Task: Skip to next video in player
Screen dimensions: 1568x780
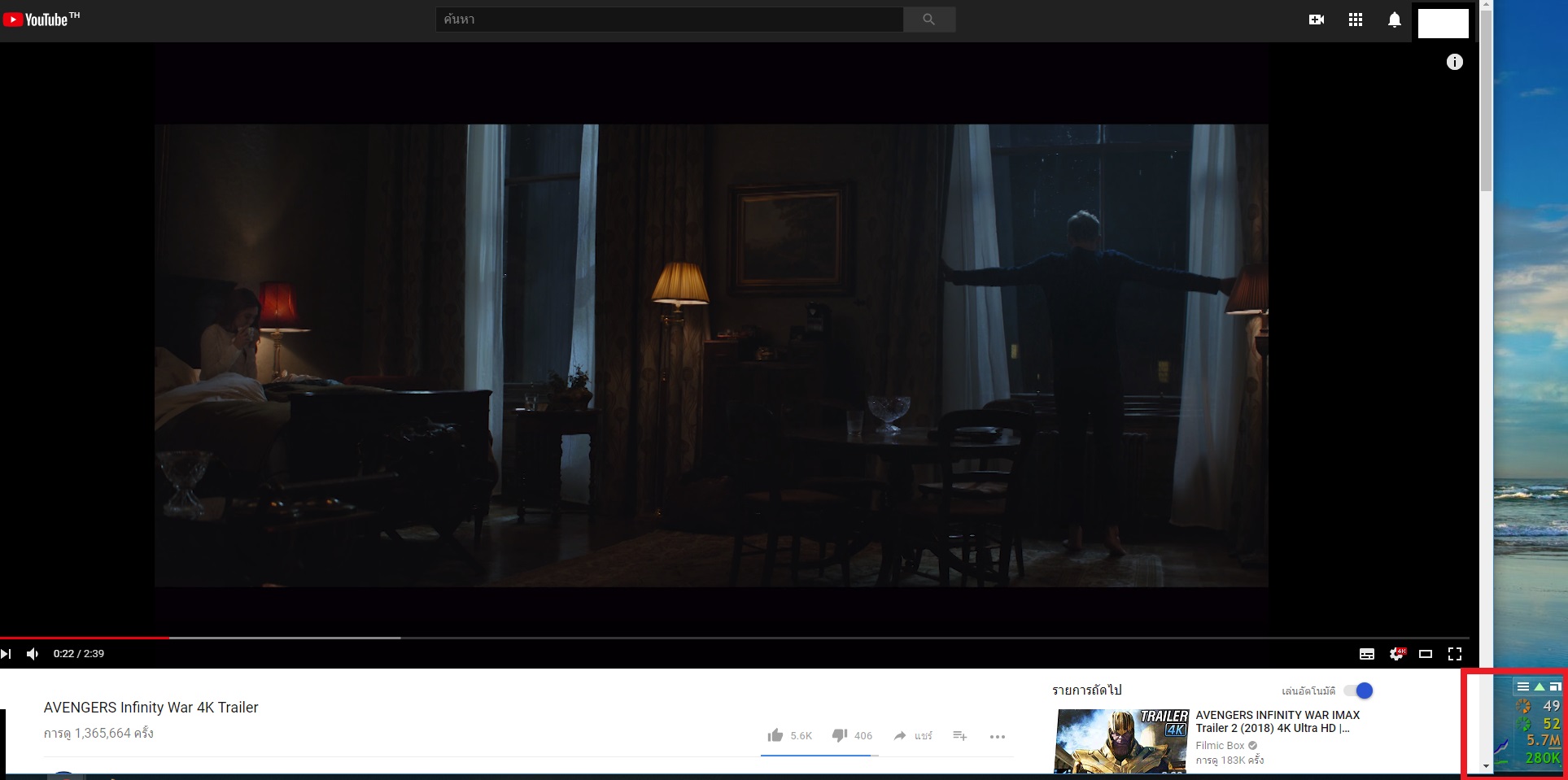Action: (x=7, y=654)
